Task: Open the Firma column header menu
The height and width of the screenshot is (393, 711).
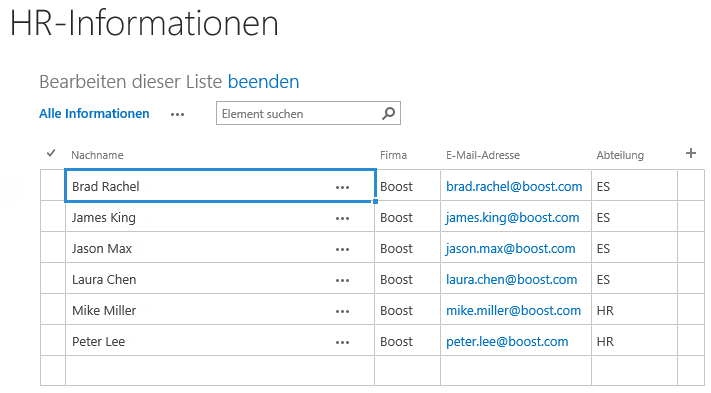Action: tap(393, 155)
